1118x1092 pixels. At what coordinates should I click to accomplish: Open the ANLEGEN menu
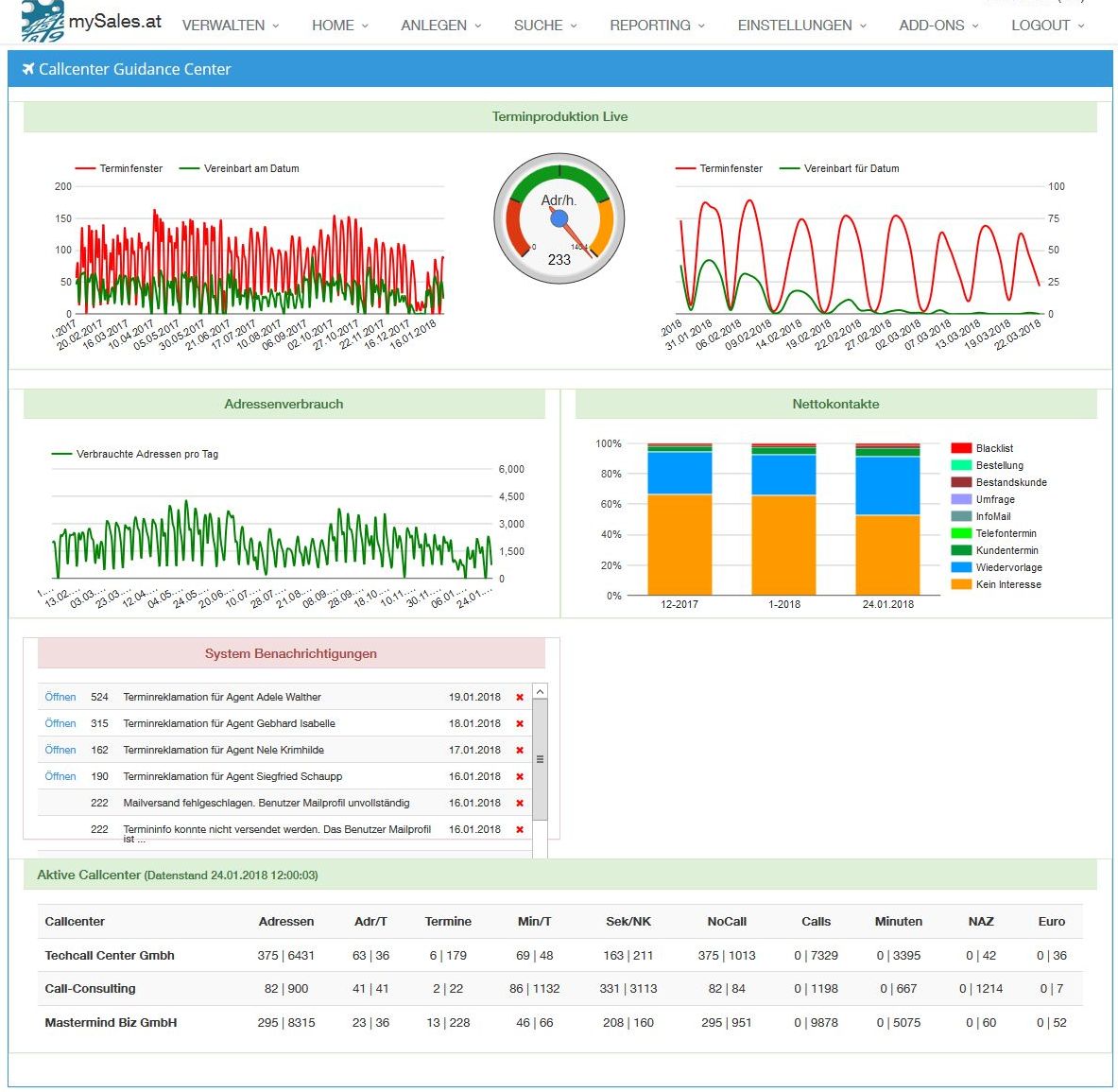click(x=440, y=26)
